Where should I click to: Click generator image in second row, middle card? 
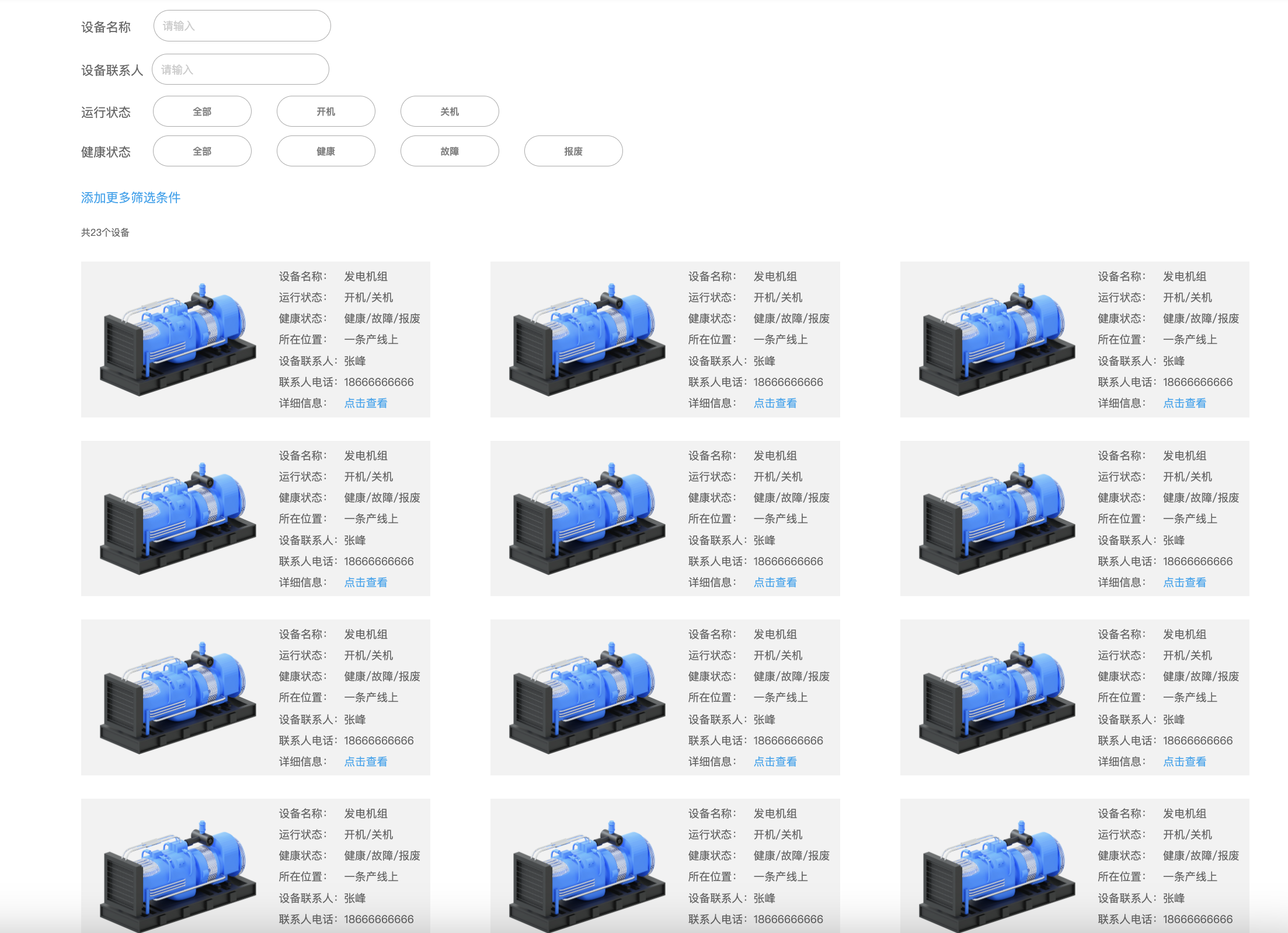pos(587,519)
